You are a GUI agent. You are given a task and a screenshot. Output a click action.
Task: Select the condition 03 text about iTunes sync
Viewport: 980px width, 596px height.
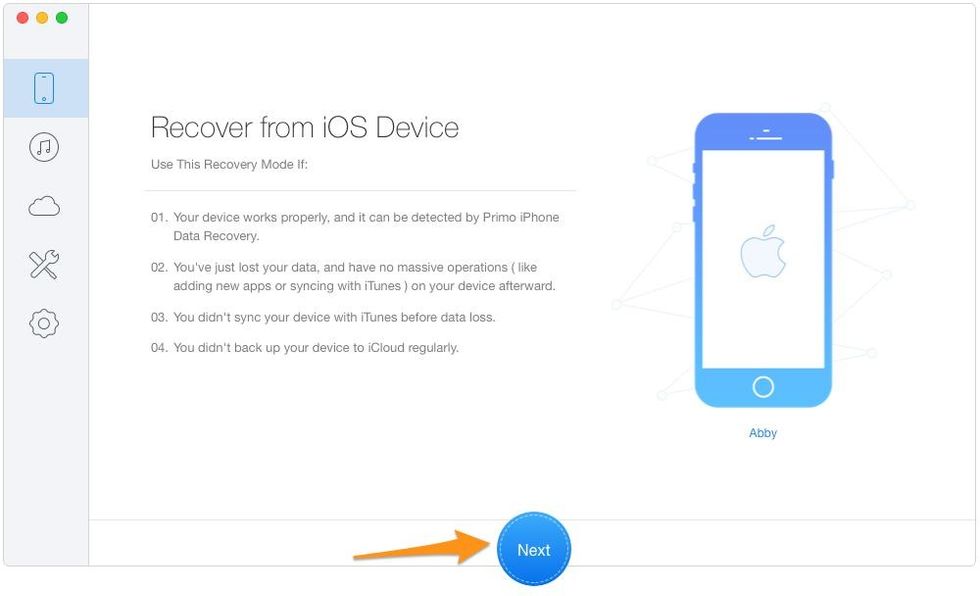point(323,317)
